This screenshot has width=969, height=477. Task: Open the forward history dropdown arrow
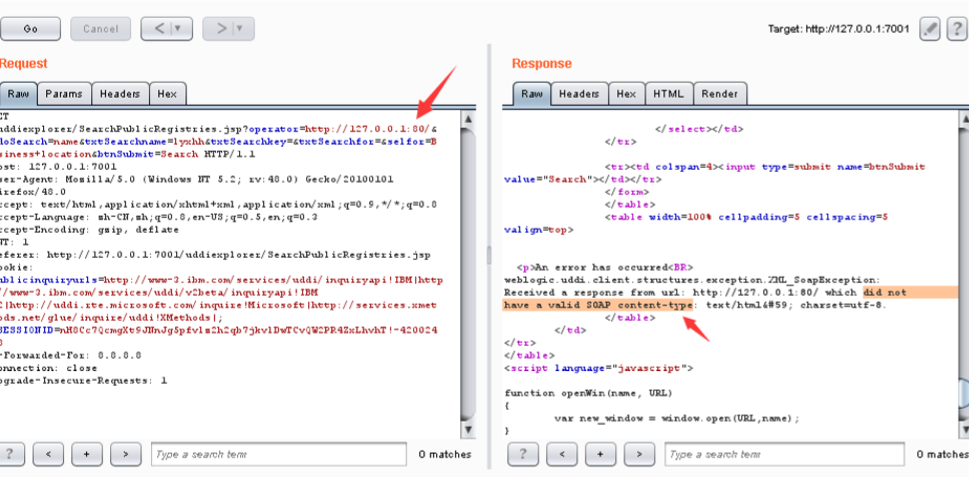[242, 29]
